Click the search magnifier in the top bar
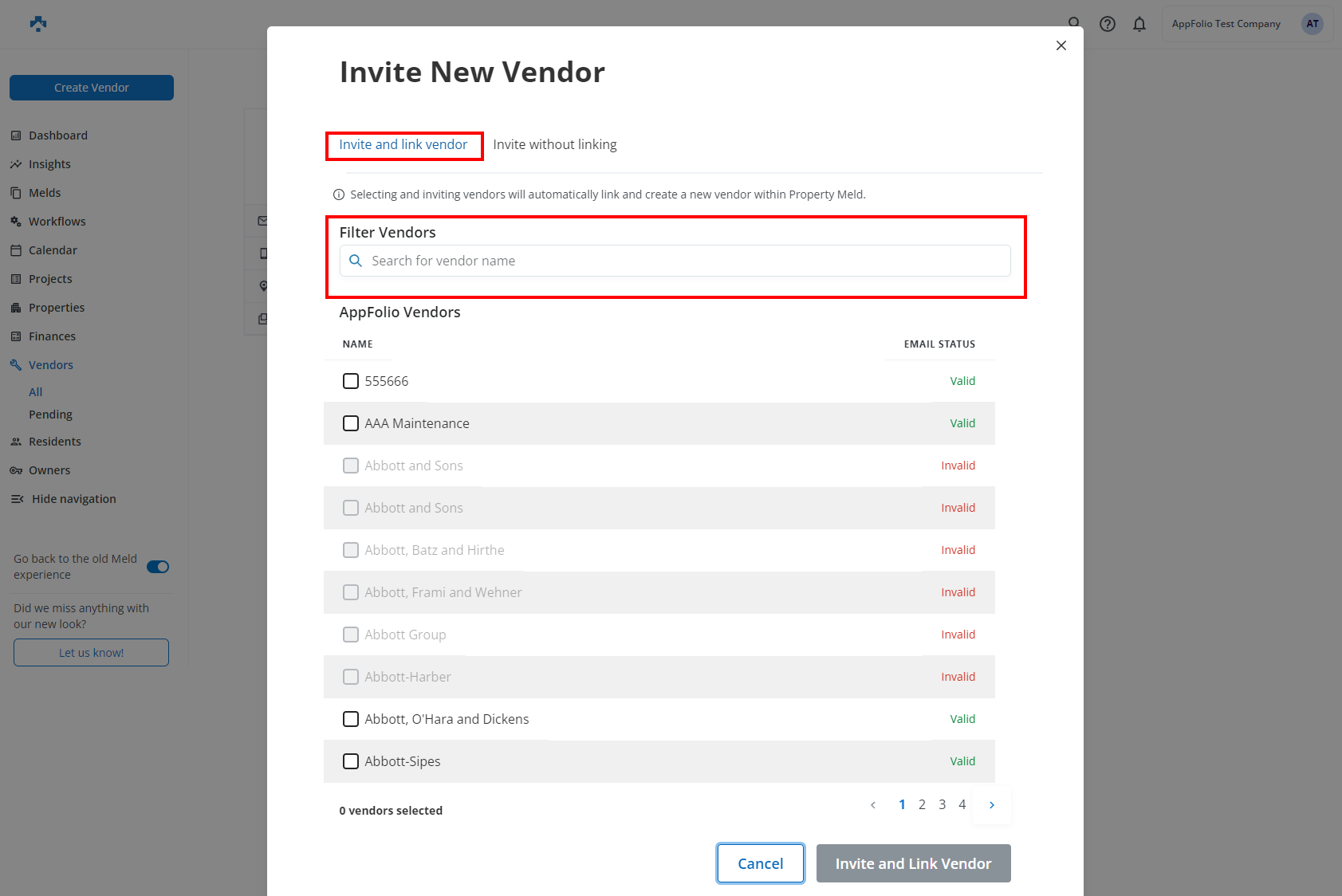Image resolution: width=1342 pixels, height=896 pixels. click(x=1075, y=23)
